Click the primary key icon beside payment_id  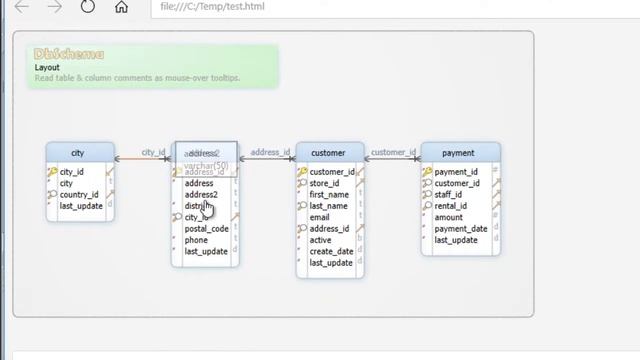[x=427, y=171]
